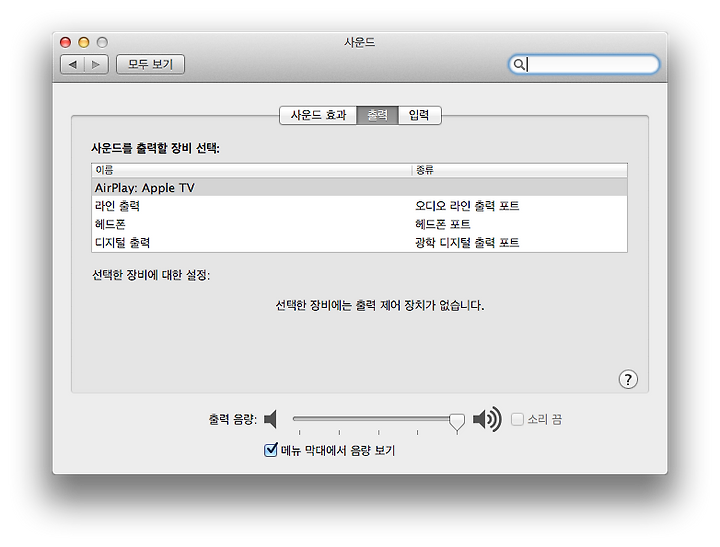Go back with the left arrow button
This screenshot has width=720, height=547.
click(73, 64)
